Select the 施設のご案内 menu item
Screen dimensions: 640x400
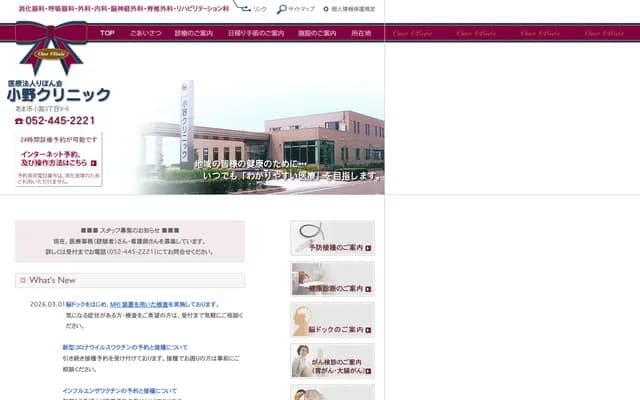(317, 33)
